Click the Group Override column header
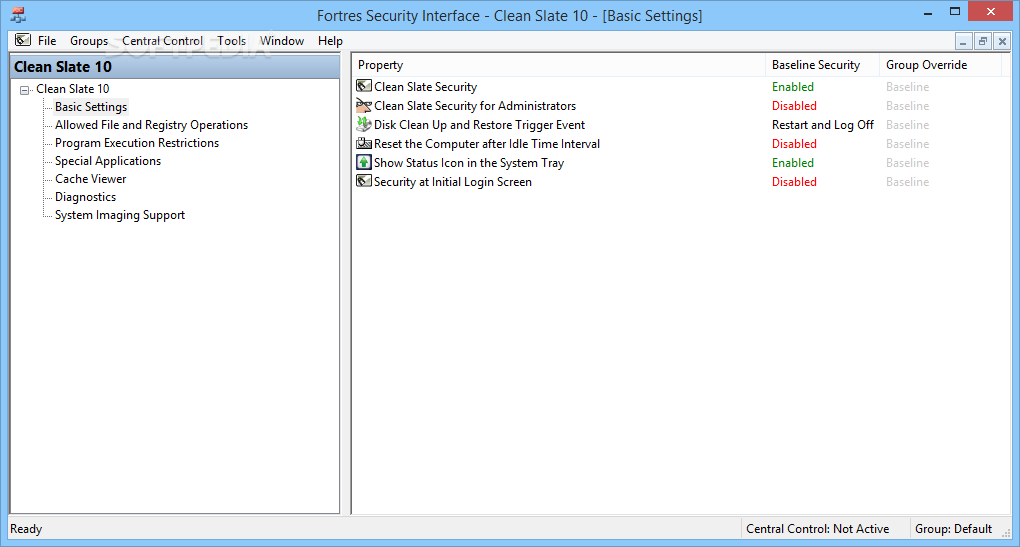Image resolution: width=1020 pixels, height=547 pixels. click(940, 65)
